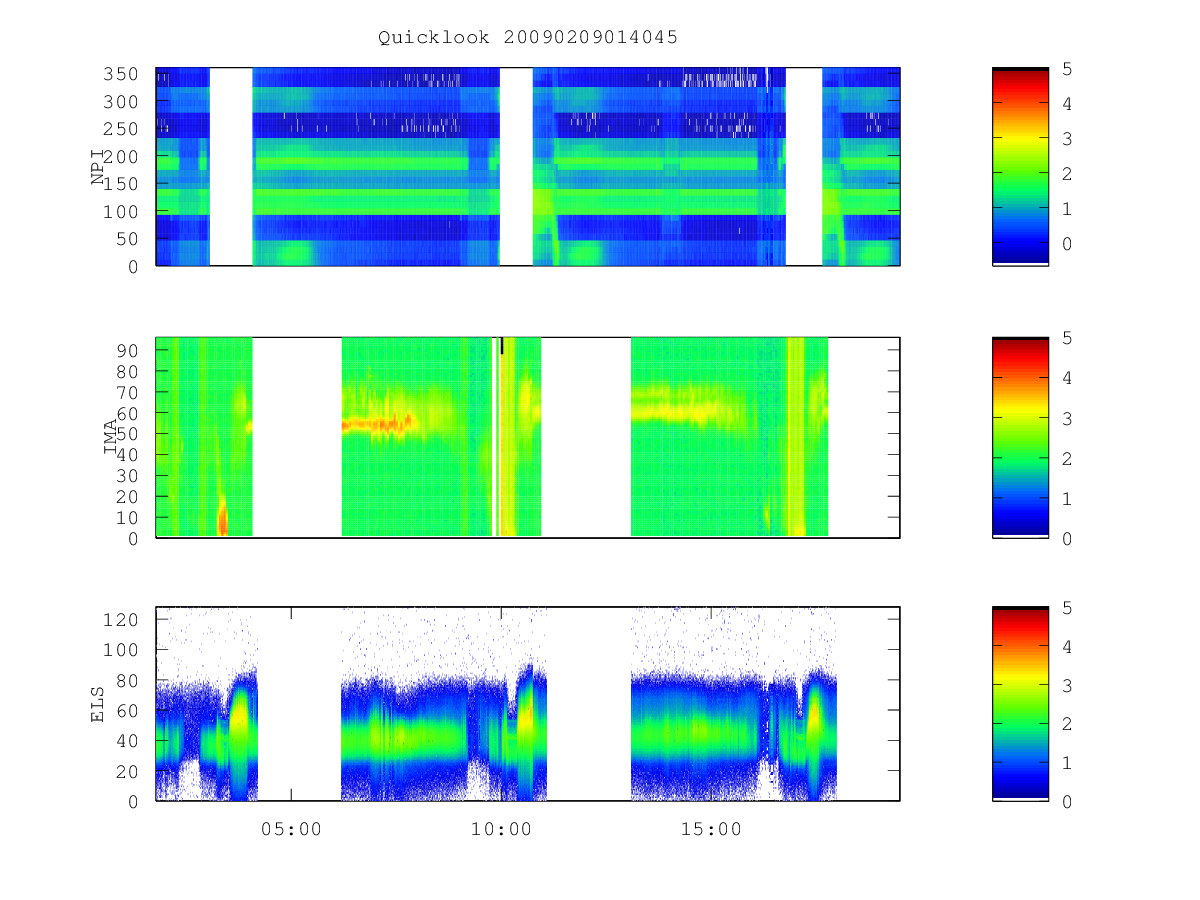This screenshot has height=900, width=1200.
Task: Click the 100 tick on ELS axis
Action: 122,650
